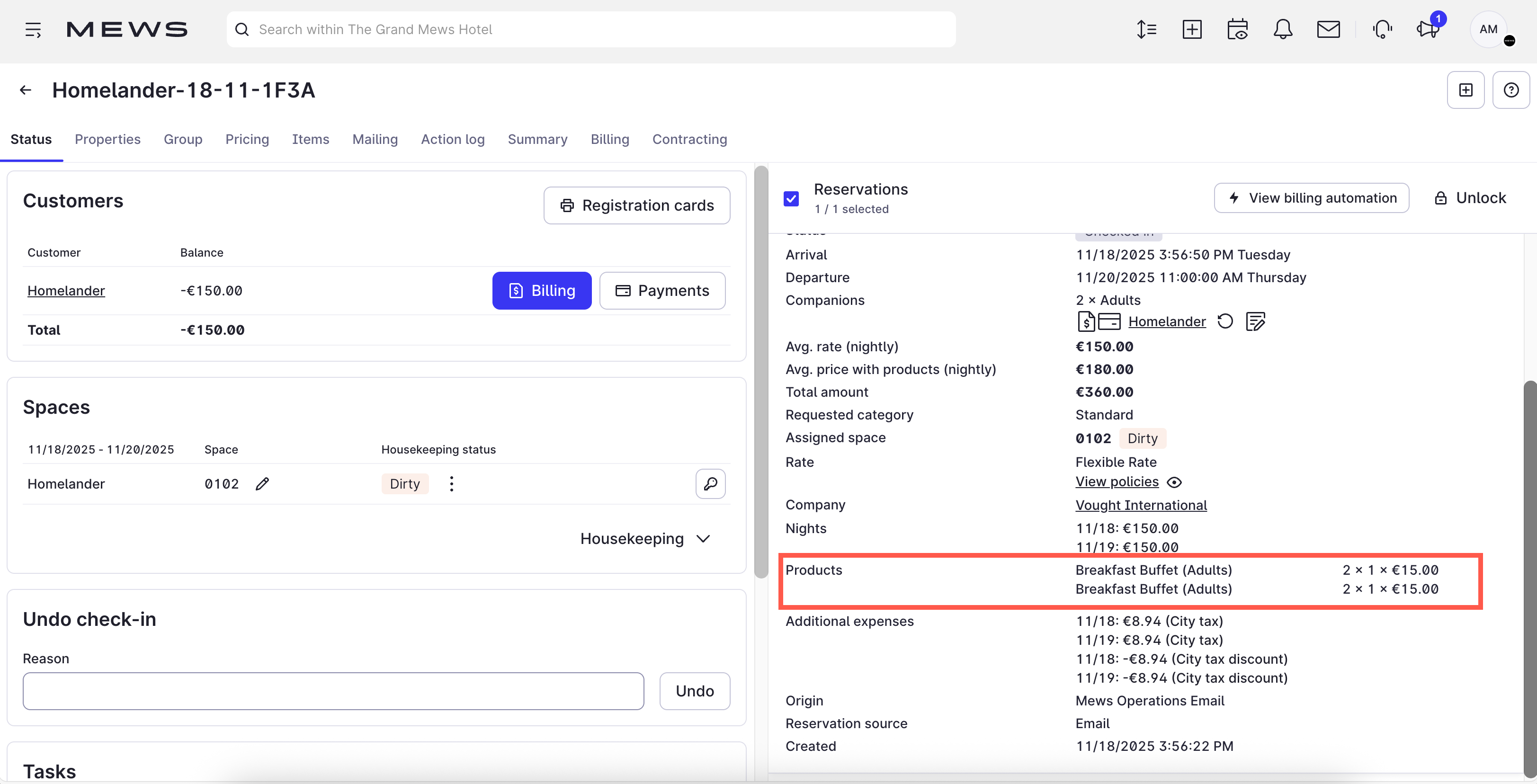Click the circular refresh icon beside Homelander
The width and height of the screenshot is (1537, 784).
click(1225, 321)
